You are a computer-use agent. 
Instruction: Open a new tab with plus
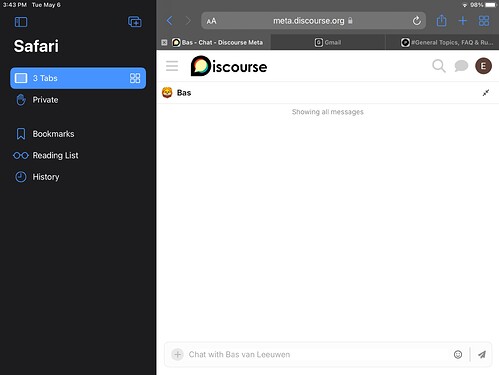[463, 21]
